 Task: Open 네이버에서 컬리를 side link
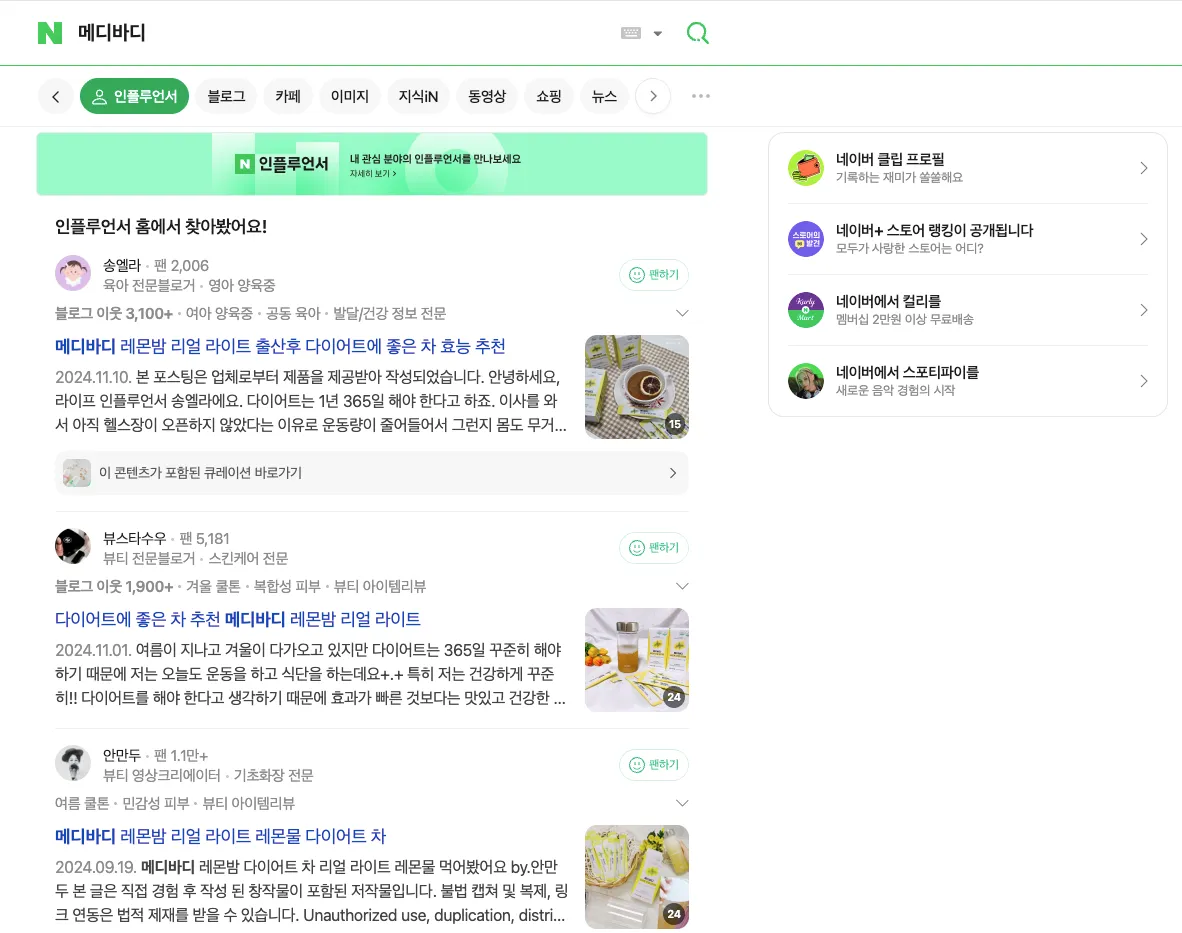pos(968,310)
